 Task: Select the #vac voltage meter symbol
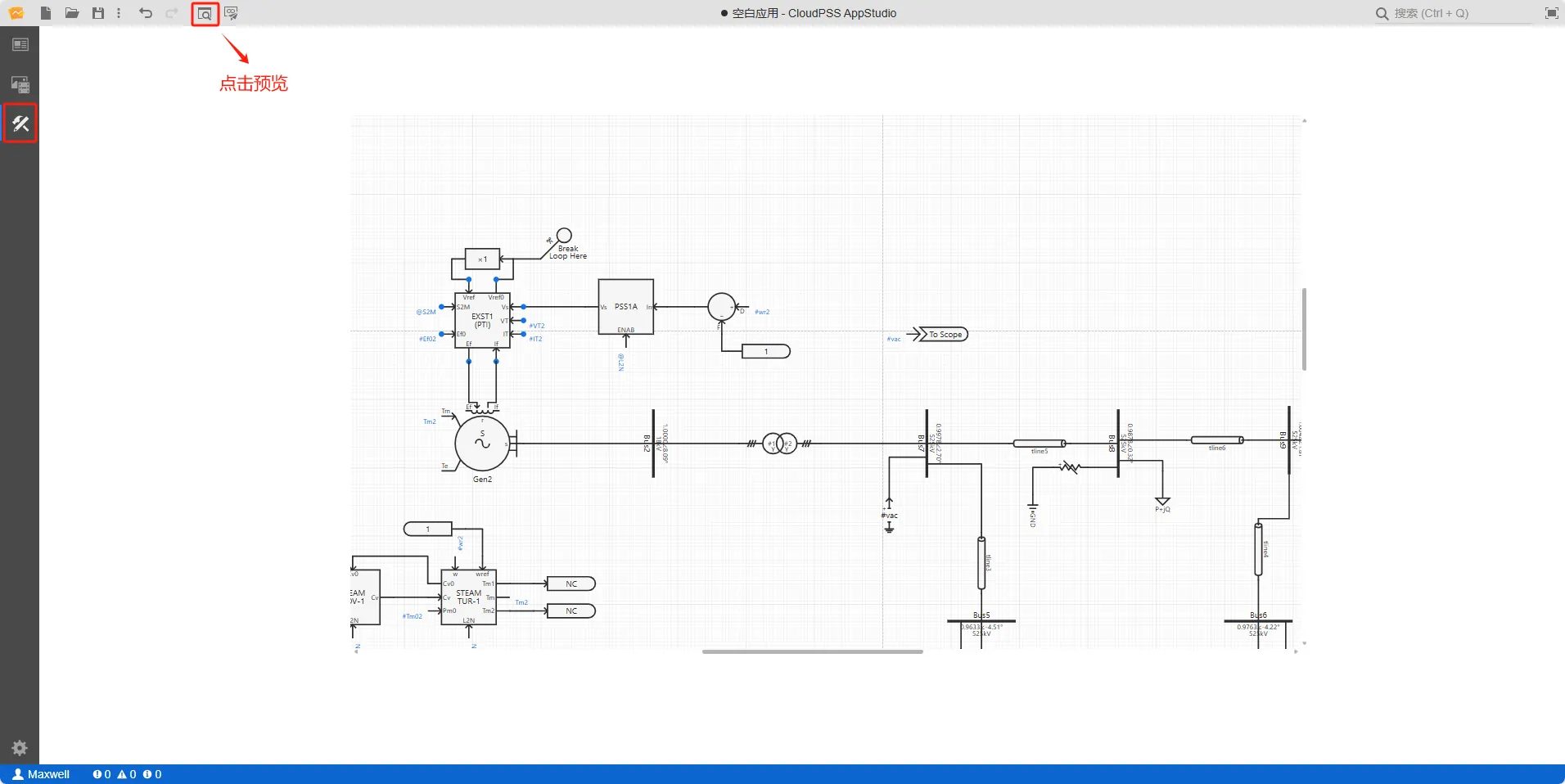pos(889,515)
